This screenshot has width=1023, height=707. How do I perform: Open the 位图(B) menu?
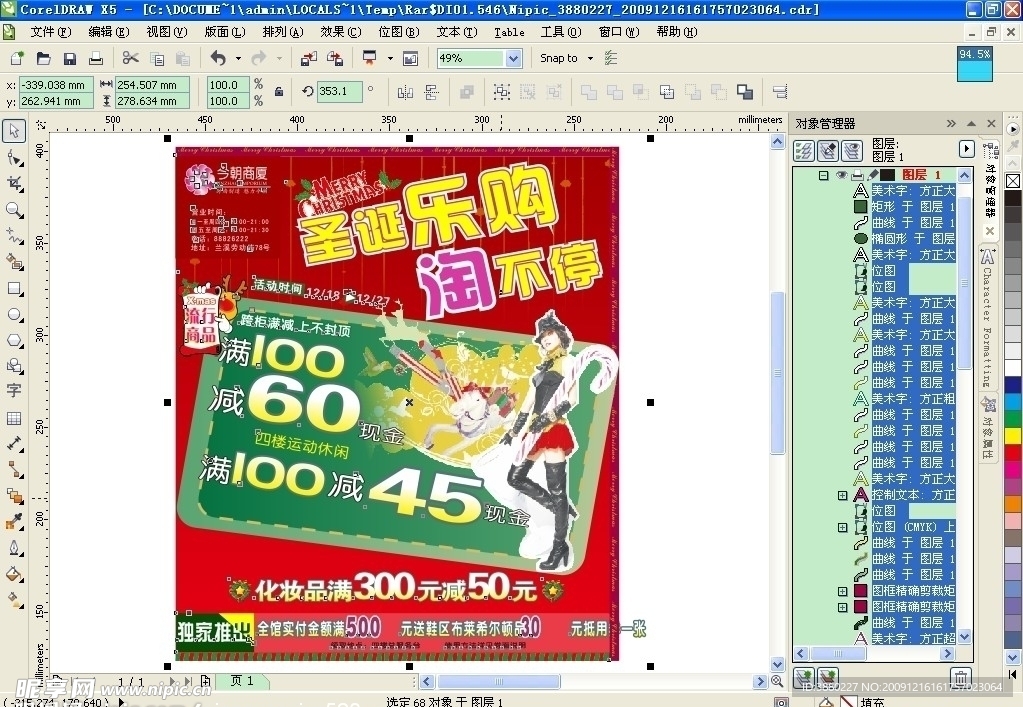coord(399,31)
